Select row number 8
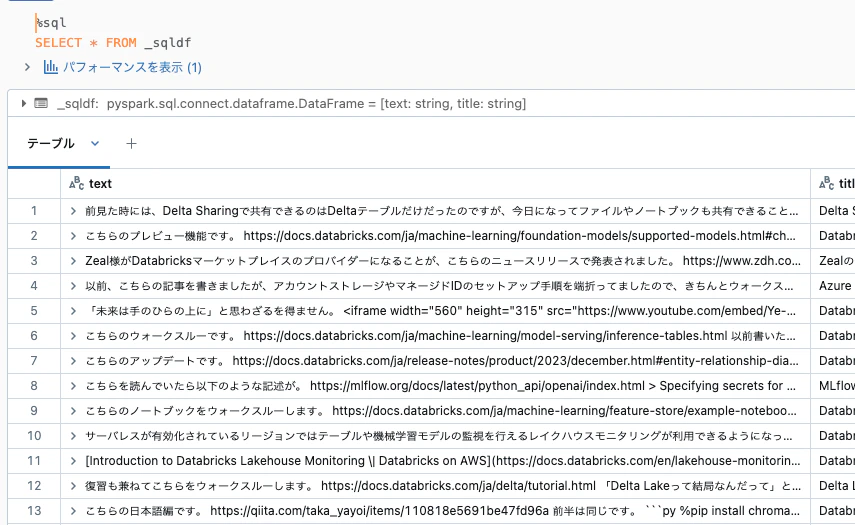 34,386
